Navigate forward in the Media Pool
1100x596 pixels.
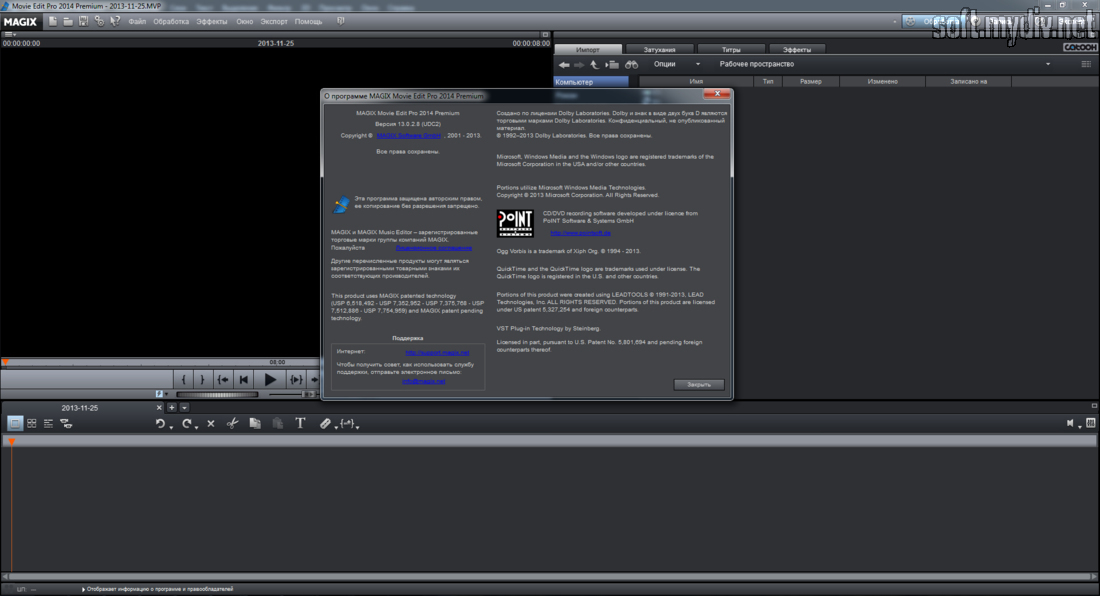pyautogui.click(x=579, y=65)
